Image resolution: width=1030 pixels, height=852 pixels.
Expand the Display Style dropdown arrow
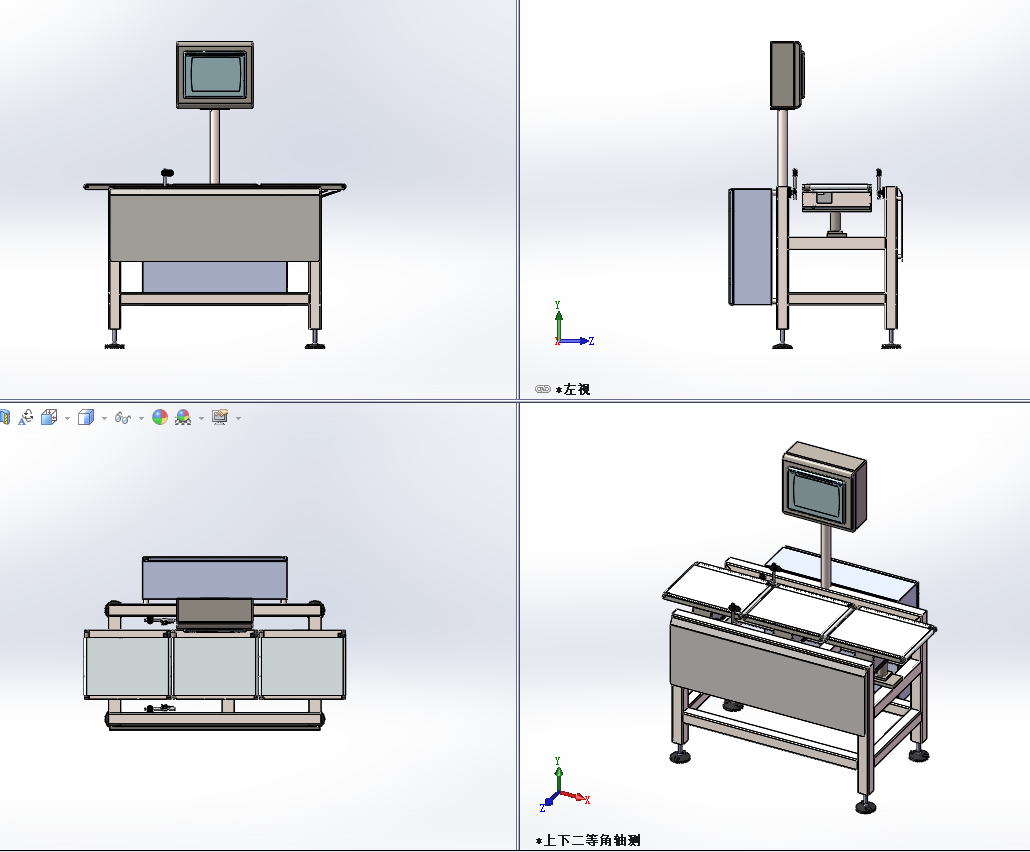click(x=104, y=418)
